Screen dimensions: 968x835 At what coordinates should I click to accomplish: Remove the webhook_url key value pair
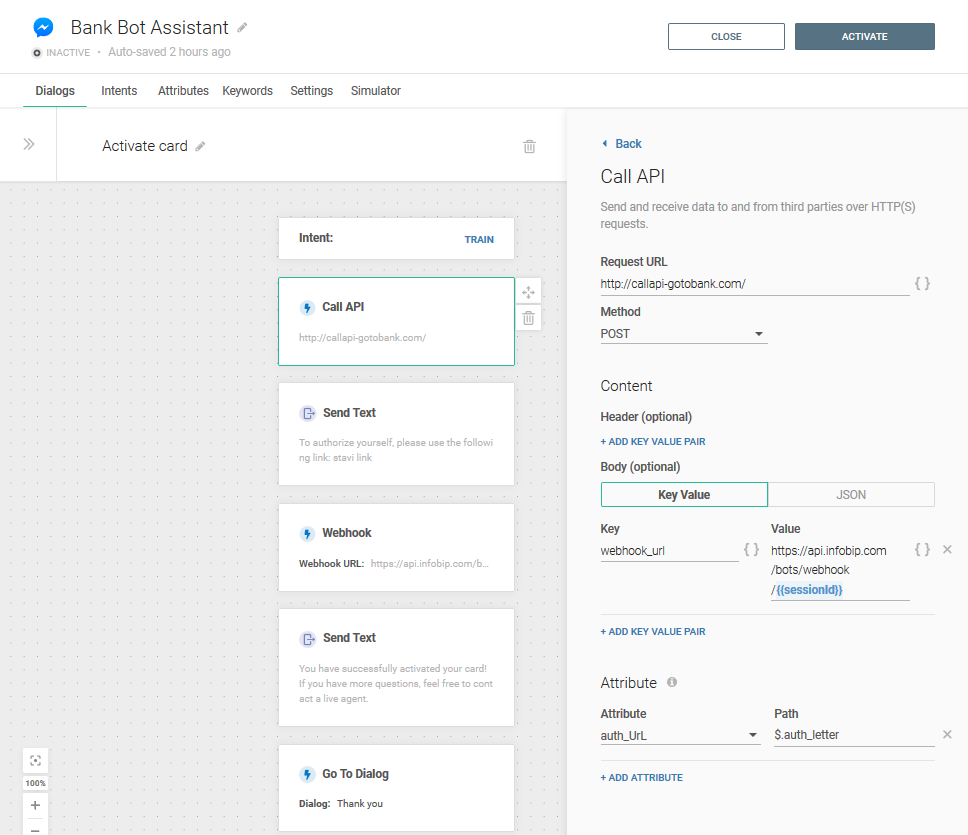pyautogui.click(x=947, y=550)
